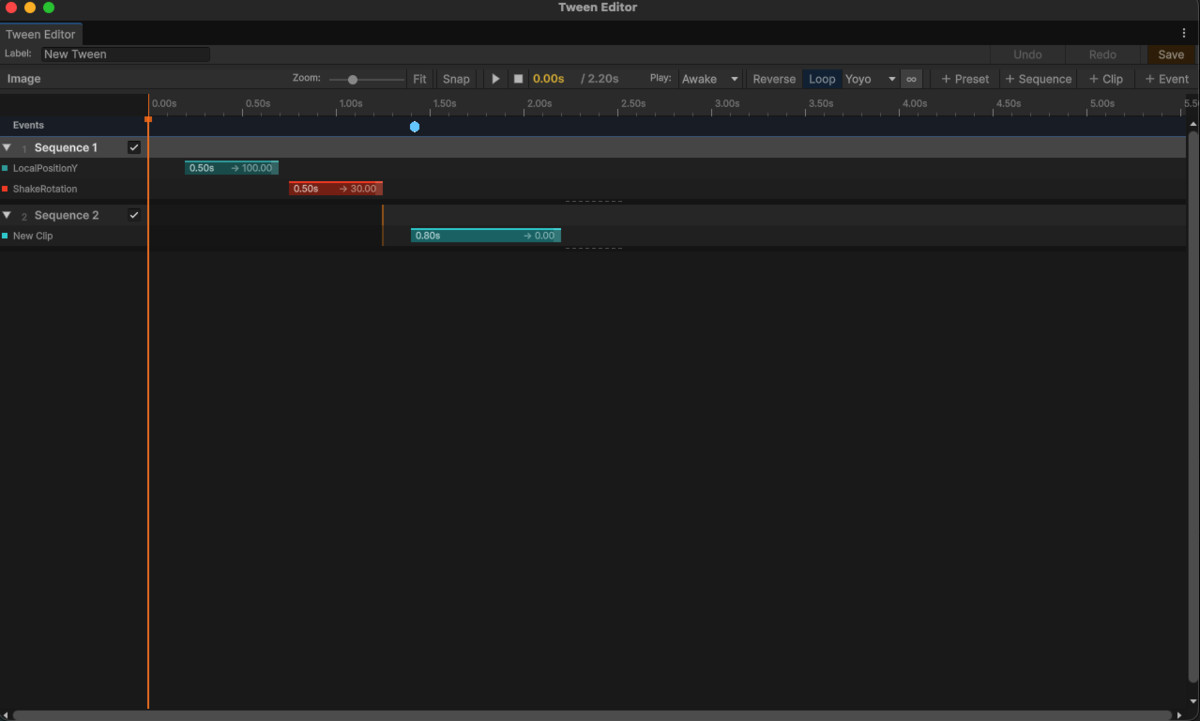Click the Undo button
Viewport: 1200px width, 721px height.
pos(1027,55)
